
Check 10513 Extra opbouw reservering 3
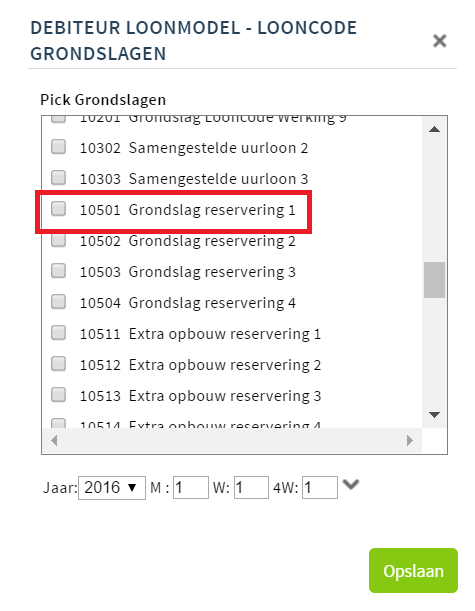click(58, 394)
